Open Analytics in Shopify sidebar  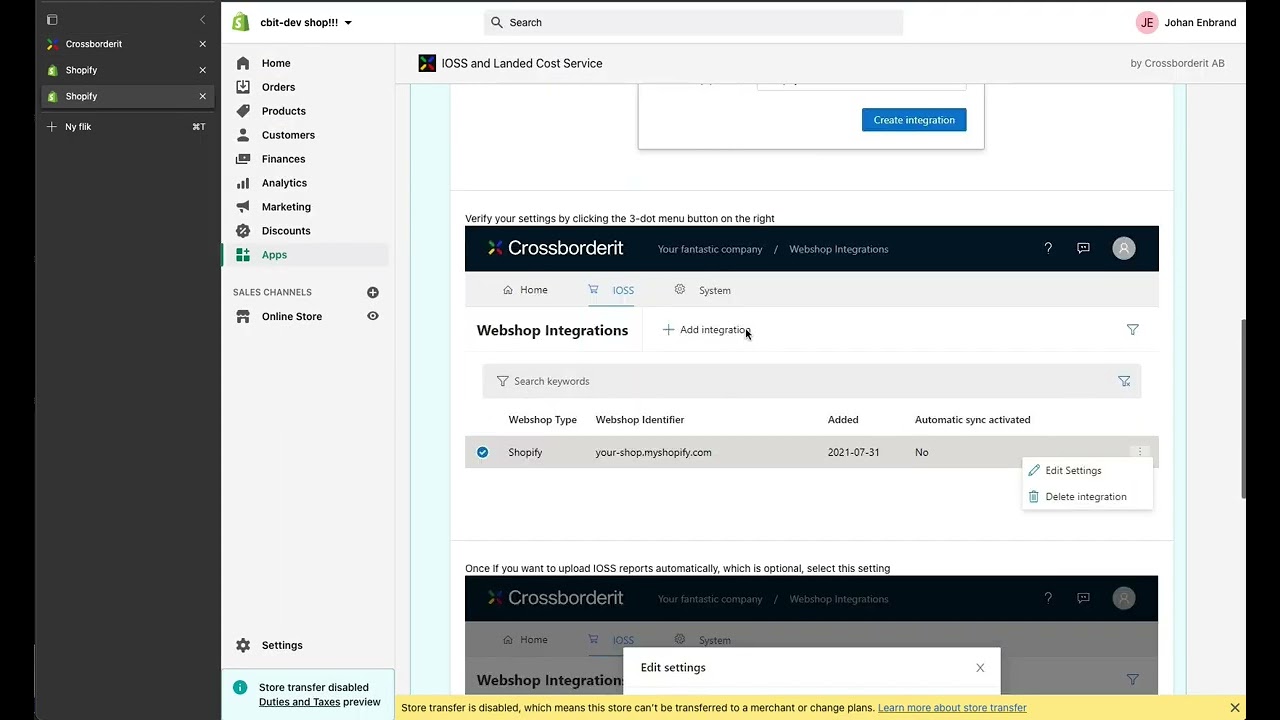(x=284, y=183)
